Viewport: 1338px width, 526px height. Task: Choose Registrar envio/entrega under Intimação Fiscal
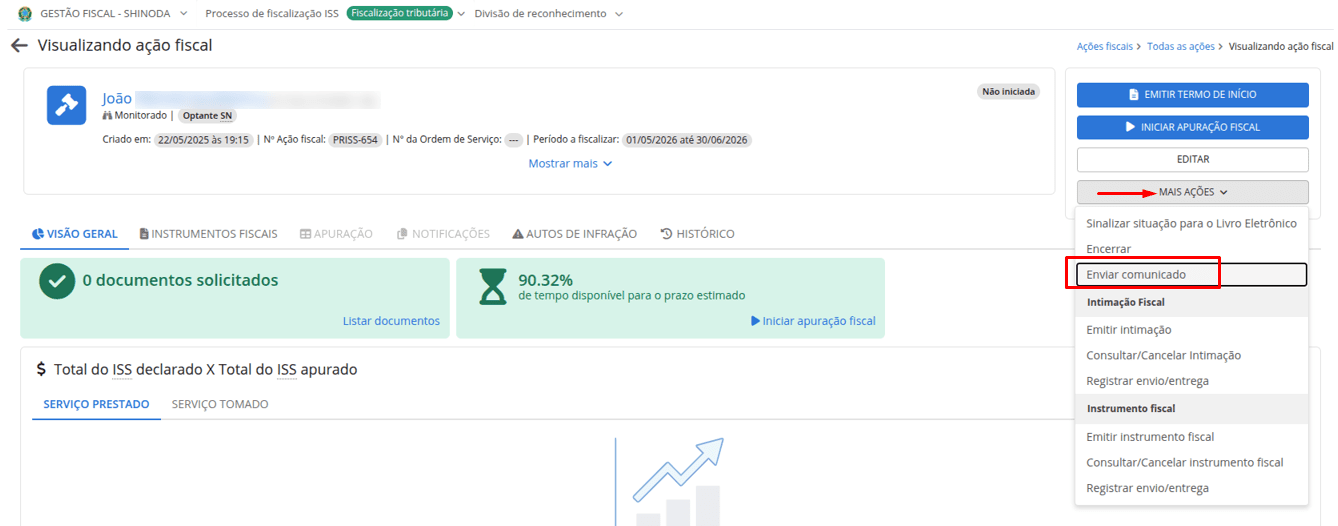[x=1191, y=381]
